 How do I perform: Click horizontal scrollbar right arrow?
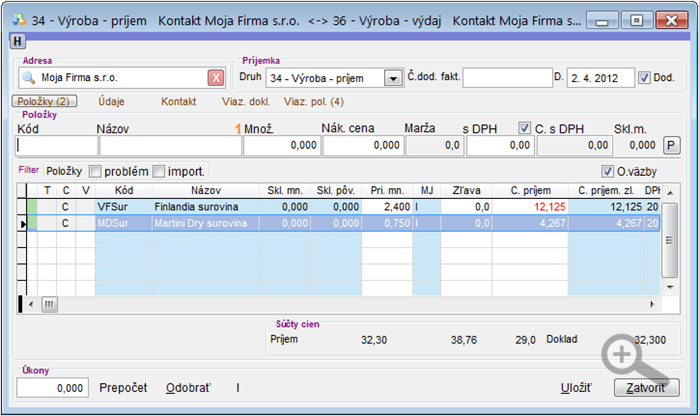coord(653,305)
